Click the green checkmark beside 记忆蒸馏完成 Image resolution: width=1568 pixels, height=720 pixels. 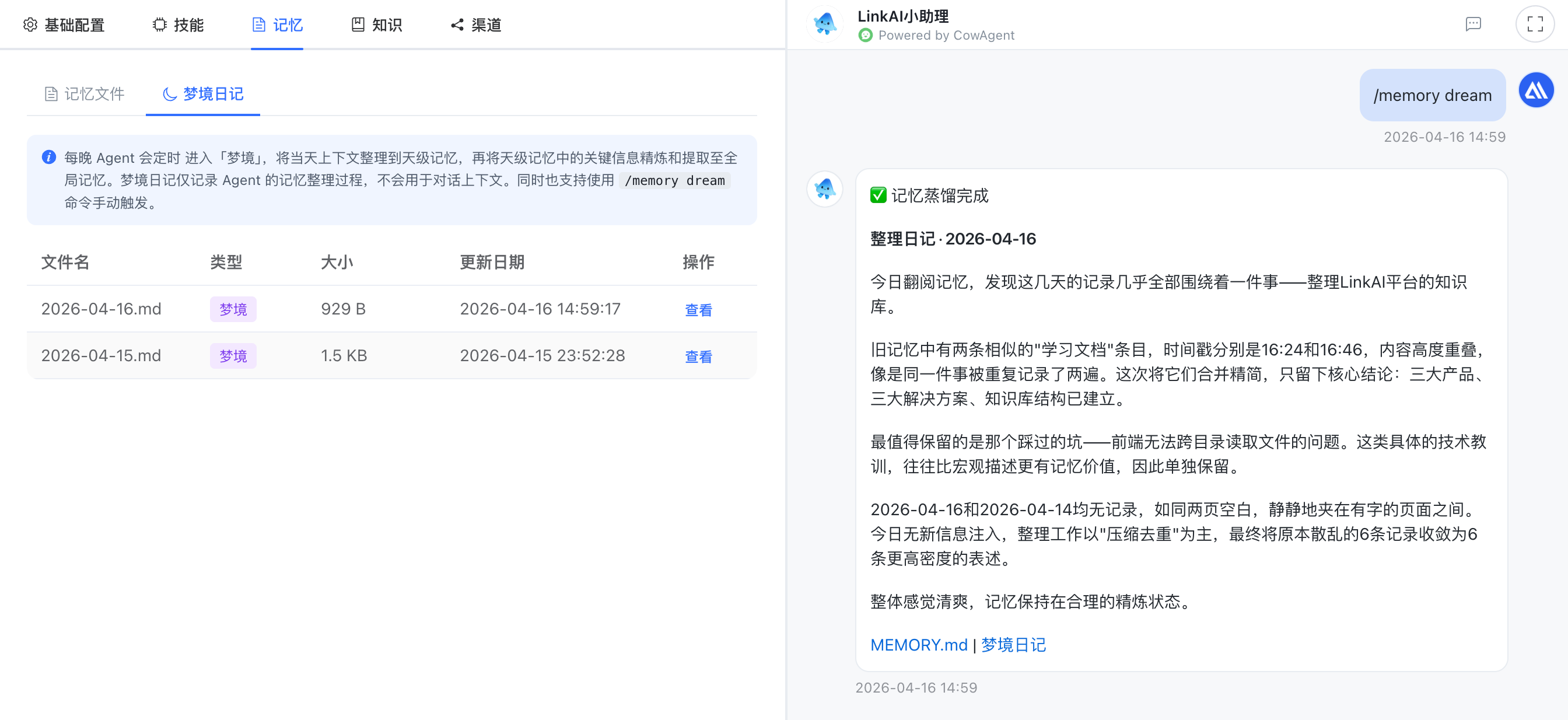click(878, 195)
